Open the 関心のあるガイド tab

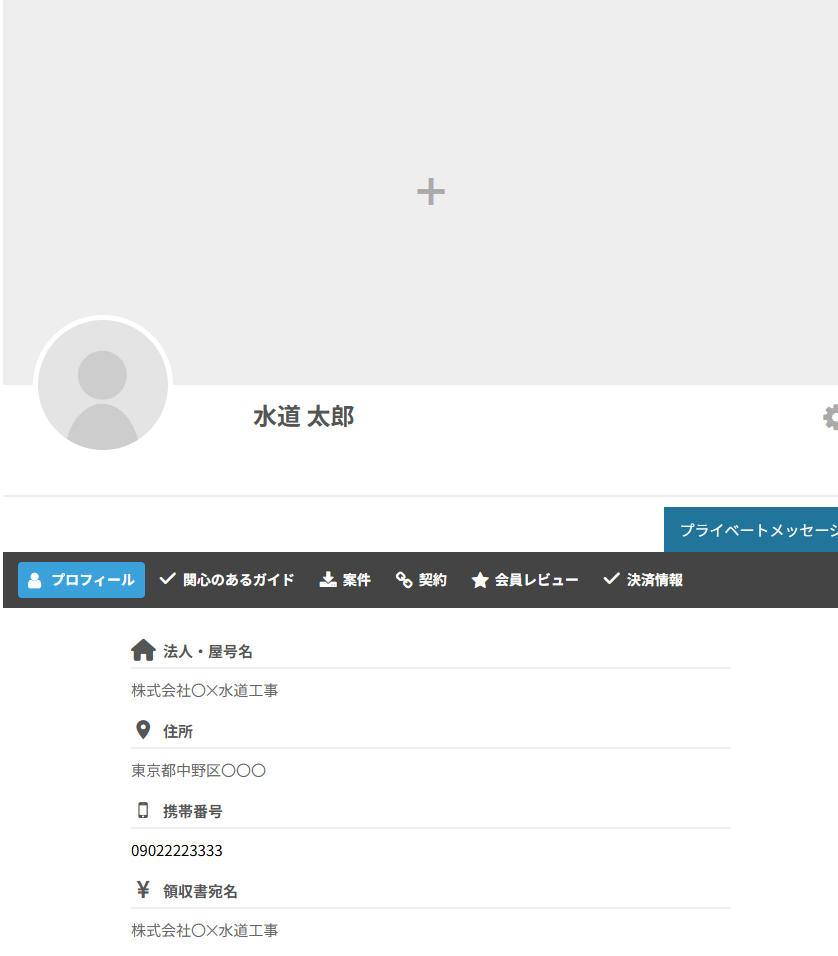(x=227, y=580)
